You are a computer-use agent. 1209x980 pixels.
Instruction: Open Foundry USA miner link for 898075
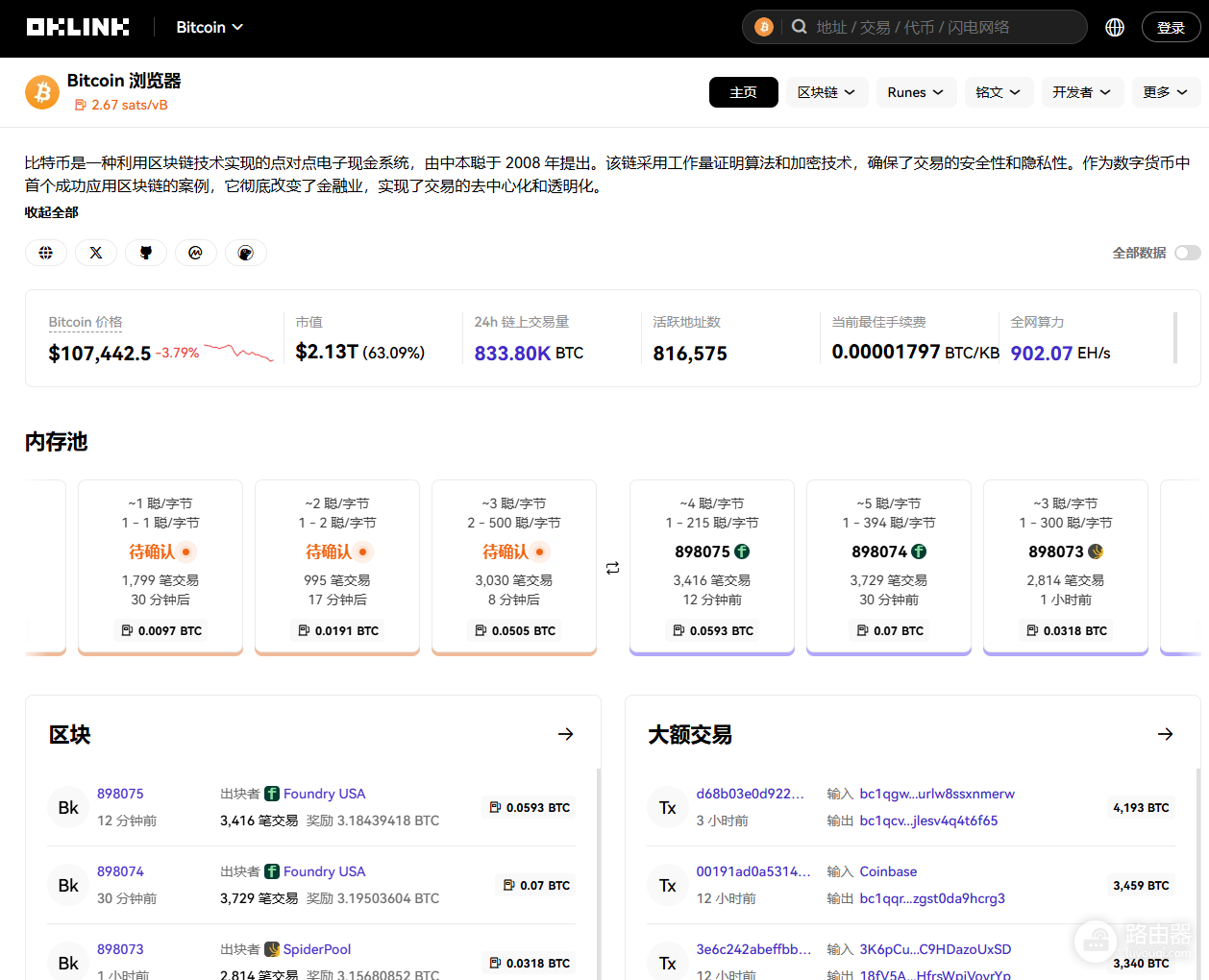tap(324, 794)
